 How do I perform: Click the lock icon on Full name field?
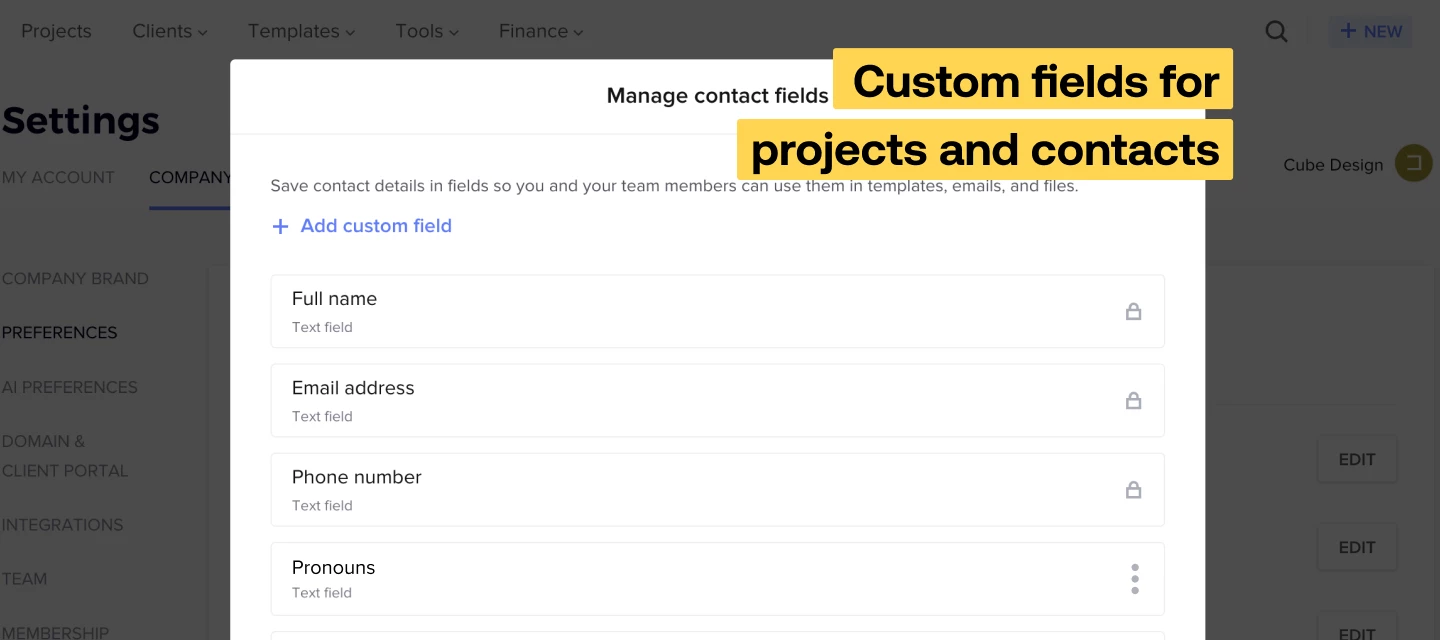(1134, 311)
